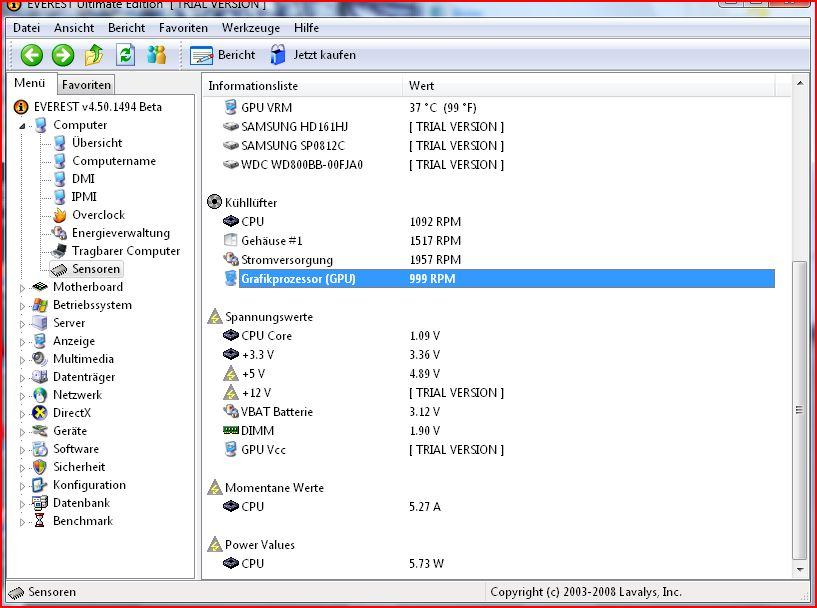Select the Grafikprozessor (GPU) fan row
The image size is (817, 608).
coord(499,279)
